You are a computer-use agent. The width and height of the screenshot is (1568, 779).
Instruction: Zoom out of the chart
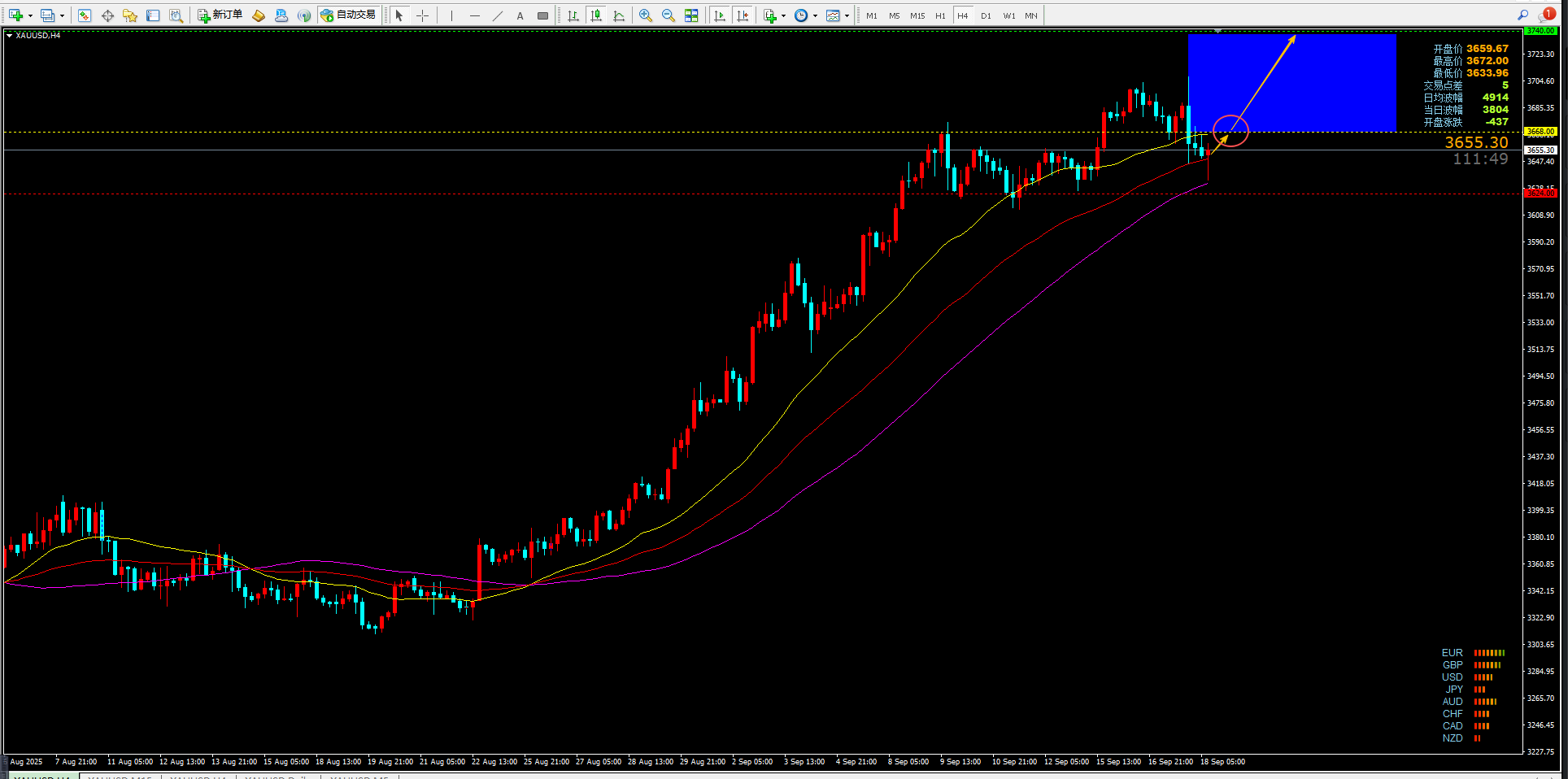(x=669, y=15)
